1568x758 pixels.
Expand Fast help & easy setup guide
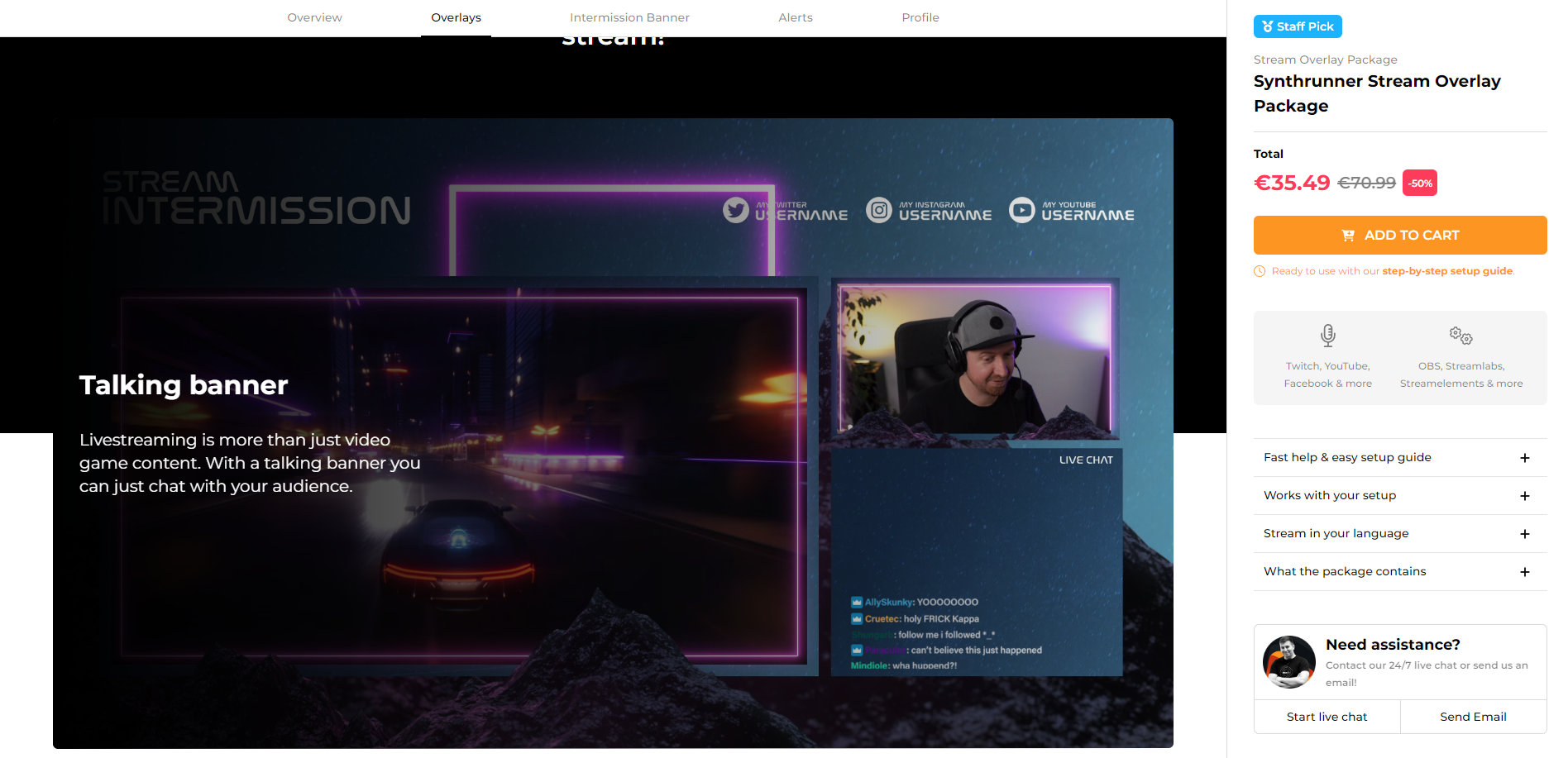(x=1524, y=458)
